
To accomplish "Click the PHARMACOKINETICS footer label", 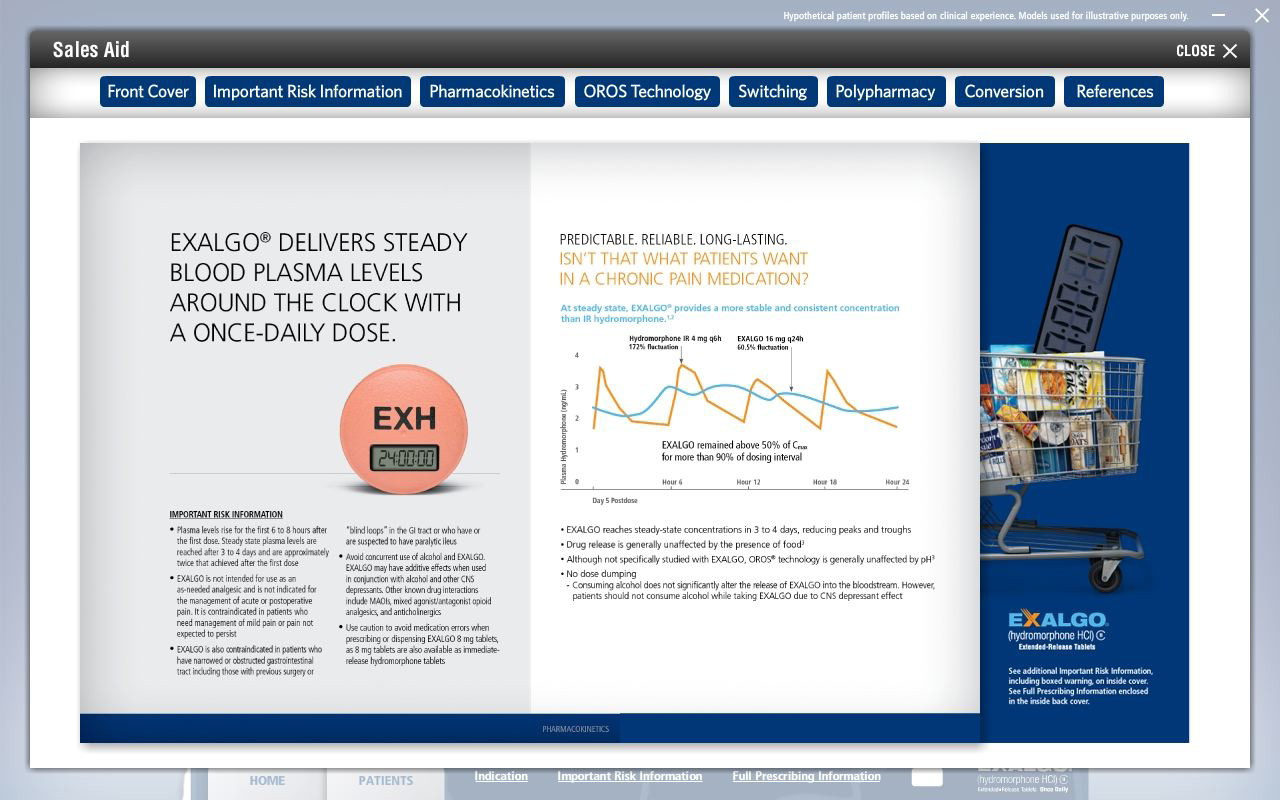I will (x=575, y=729).
